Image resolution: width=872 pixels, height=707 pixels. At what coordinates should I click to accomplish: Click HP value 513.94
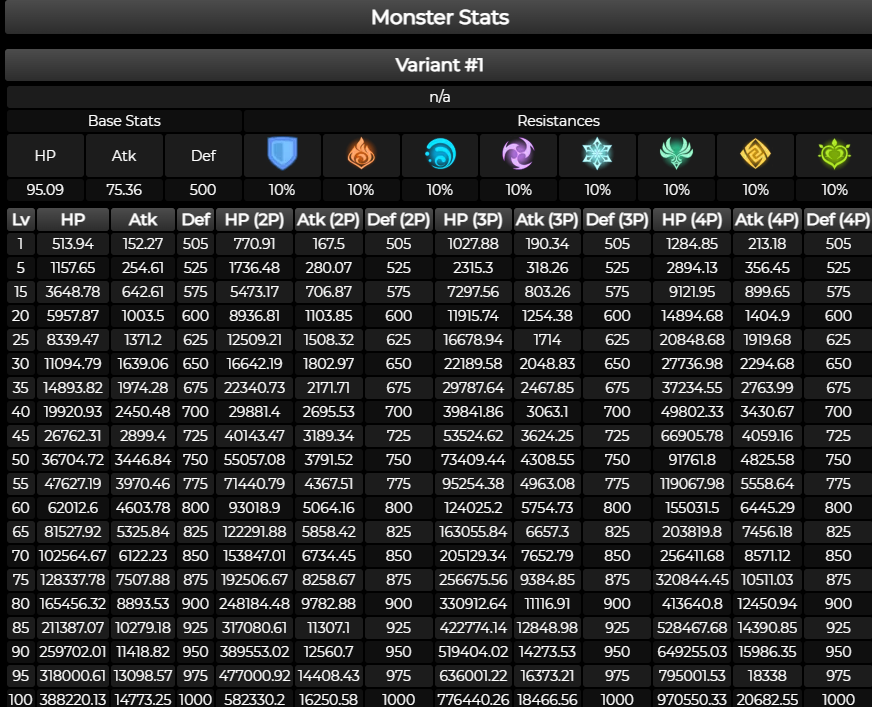pos(73,244)
